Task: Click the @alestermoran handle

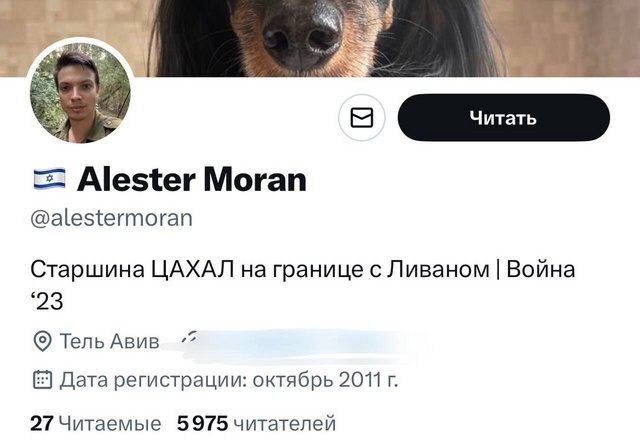Action: [111, 218]
